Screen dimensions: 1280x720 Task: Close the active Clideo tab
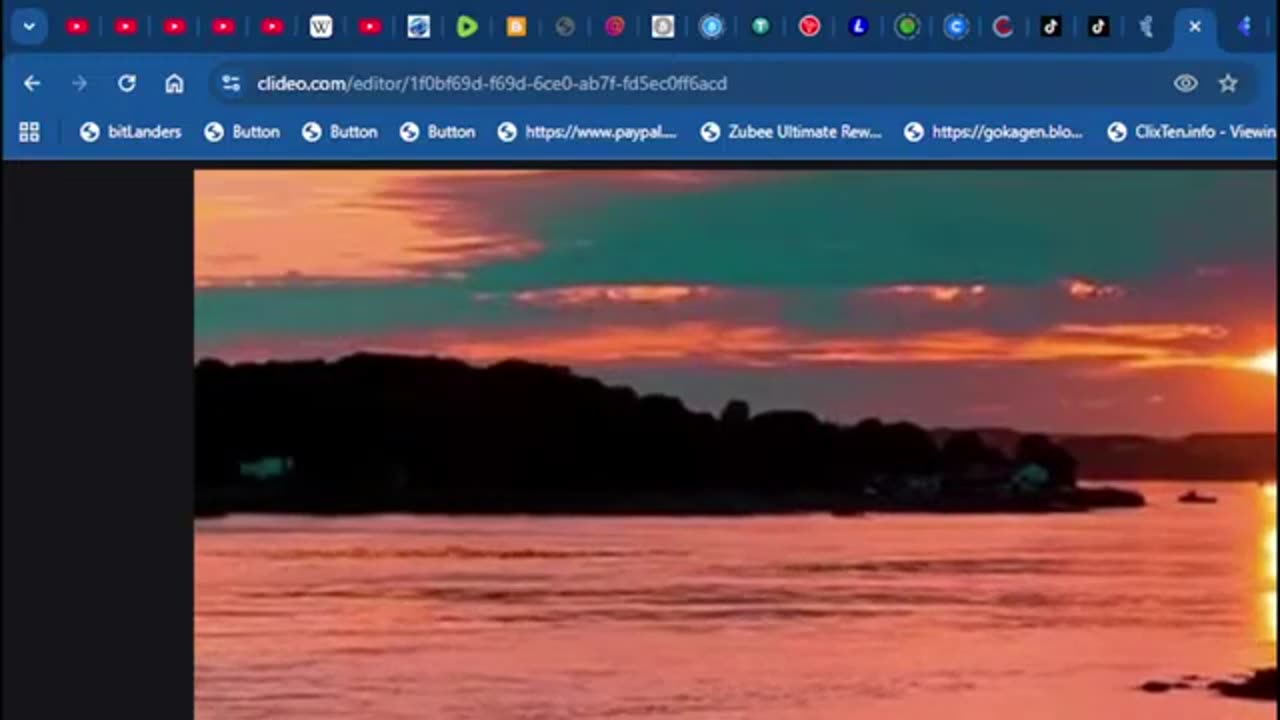click(1195, 27)
